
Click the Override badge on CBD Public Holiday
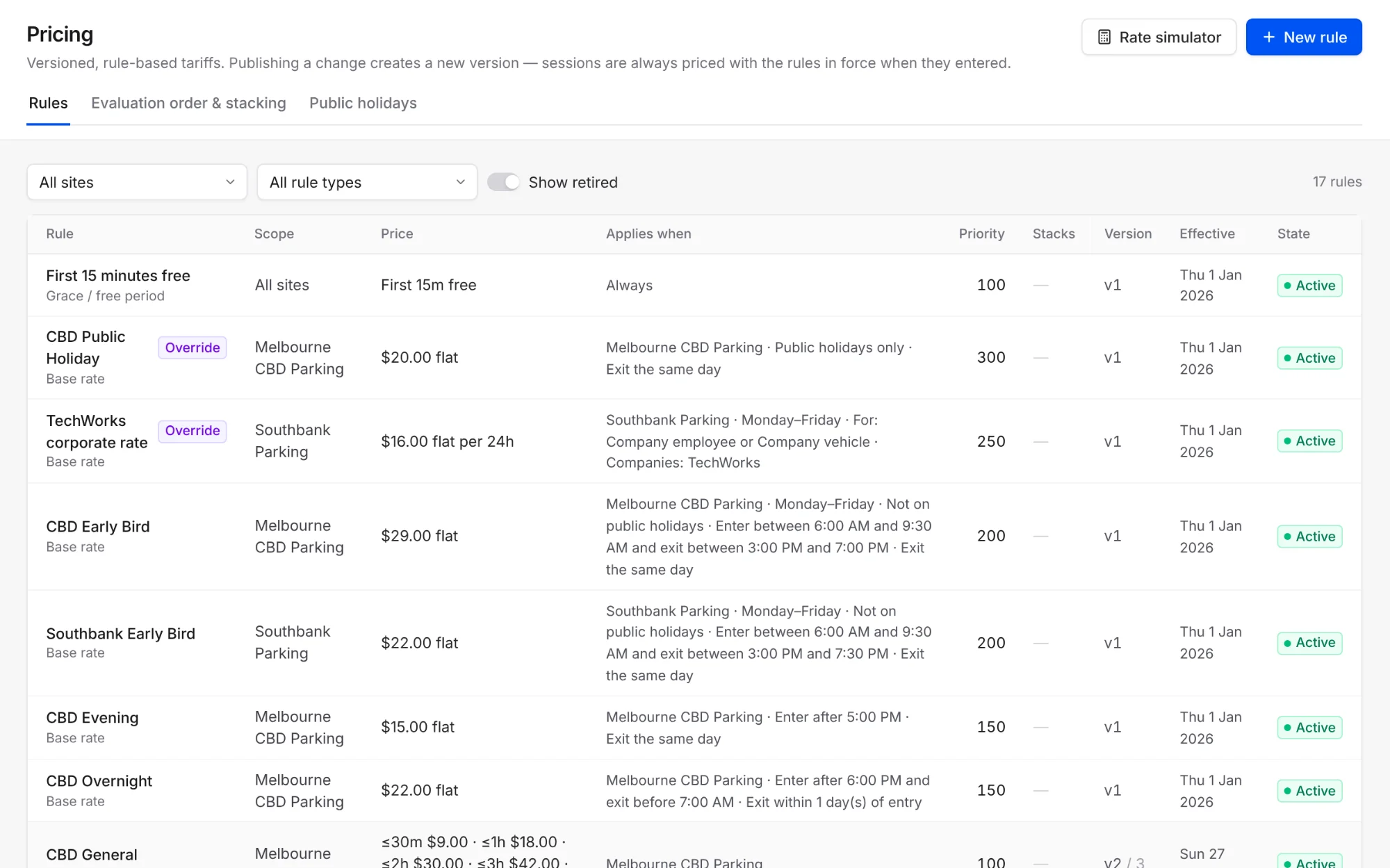192,347
